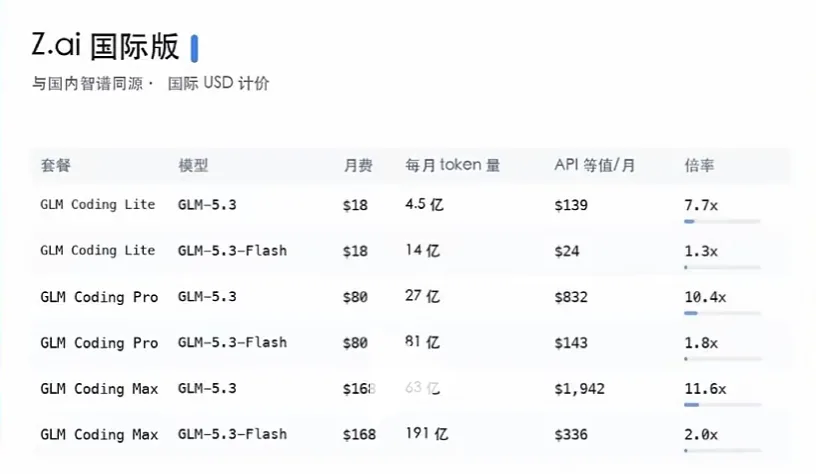
Task: Click the 倍率 column header
Action: 699,165
